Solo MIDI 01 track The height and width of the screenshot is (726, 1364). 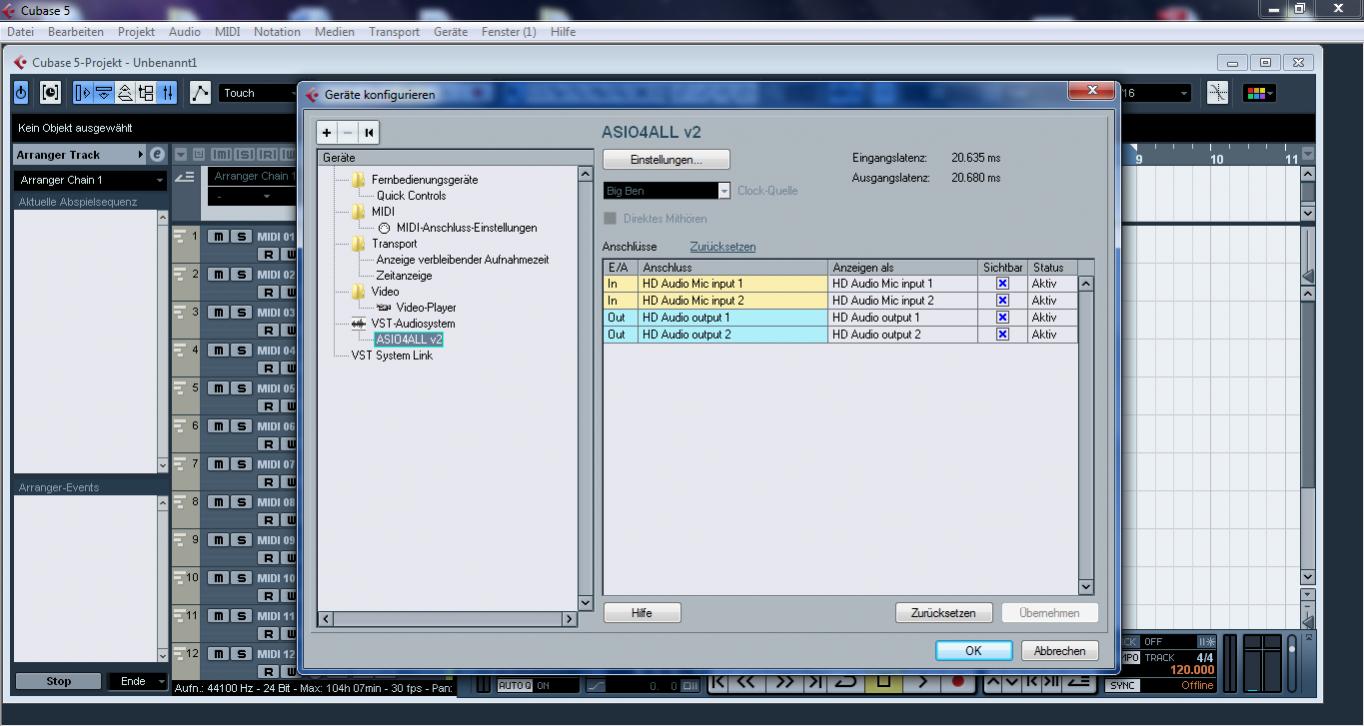(241, 236)
